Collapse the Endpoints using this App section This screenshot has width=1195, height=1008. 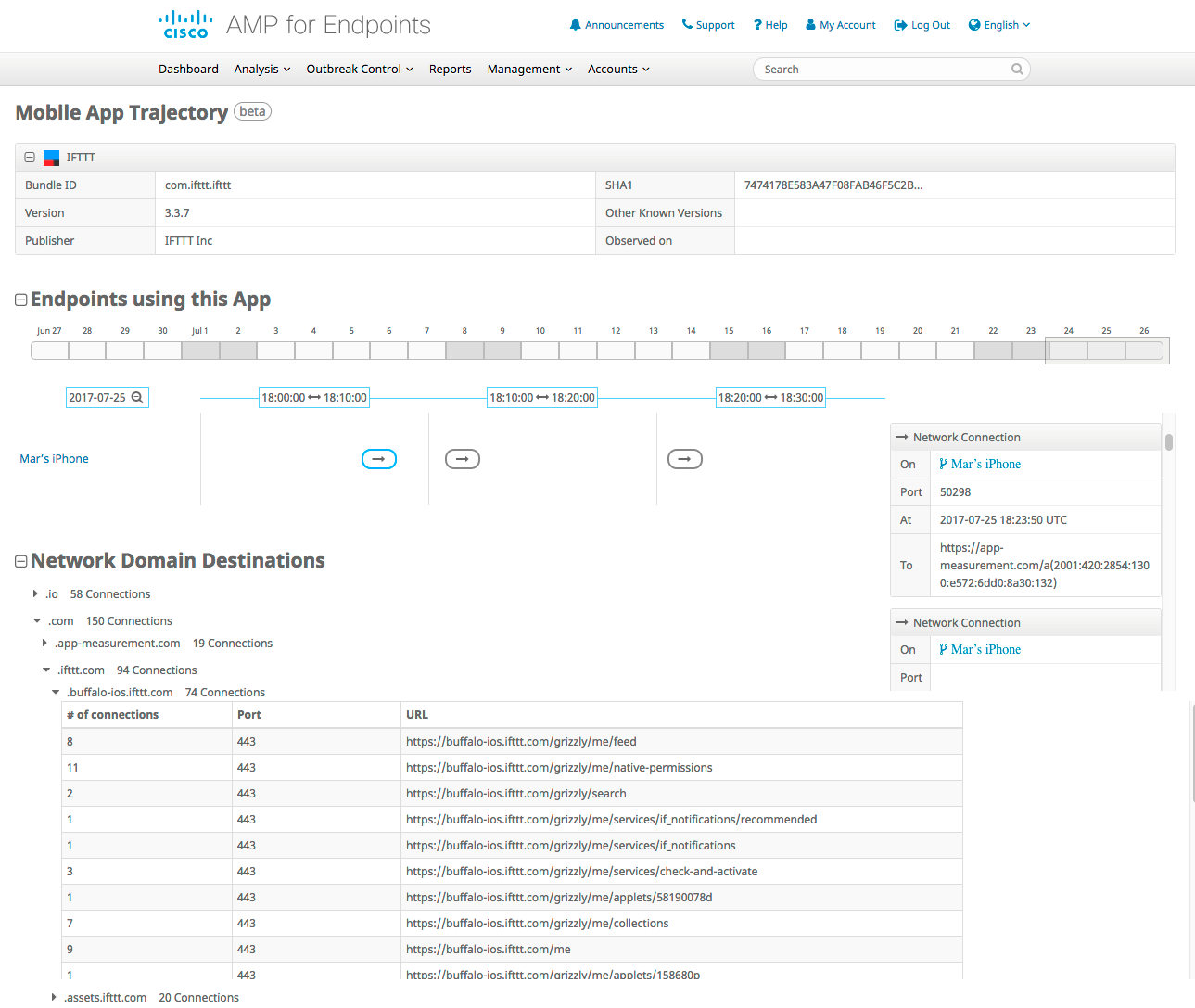tap(21, 300)
